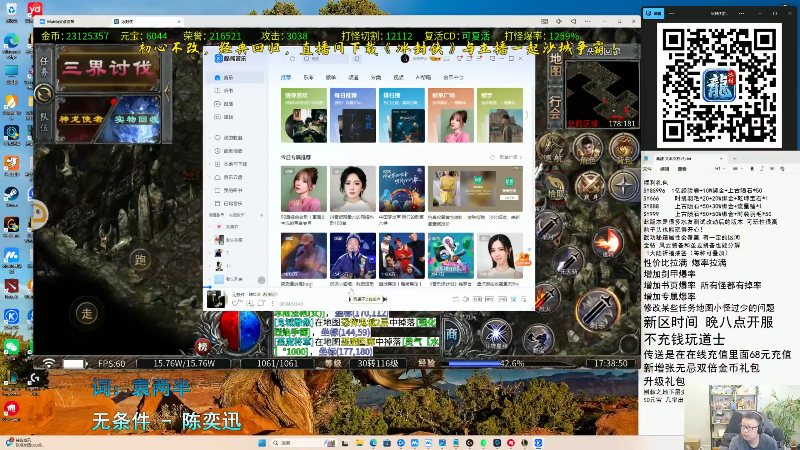Open the play queue list icon
Screen dimensions: 800x450
point(524,299)
